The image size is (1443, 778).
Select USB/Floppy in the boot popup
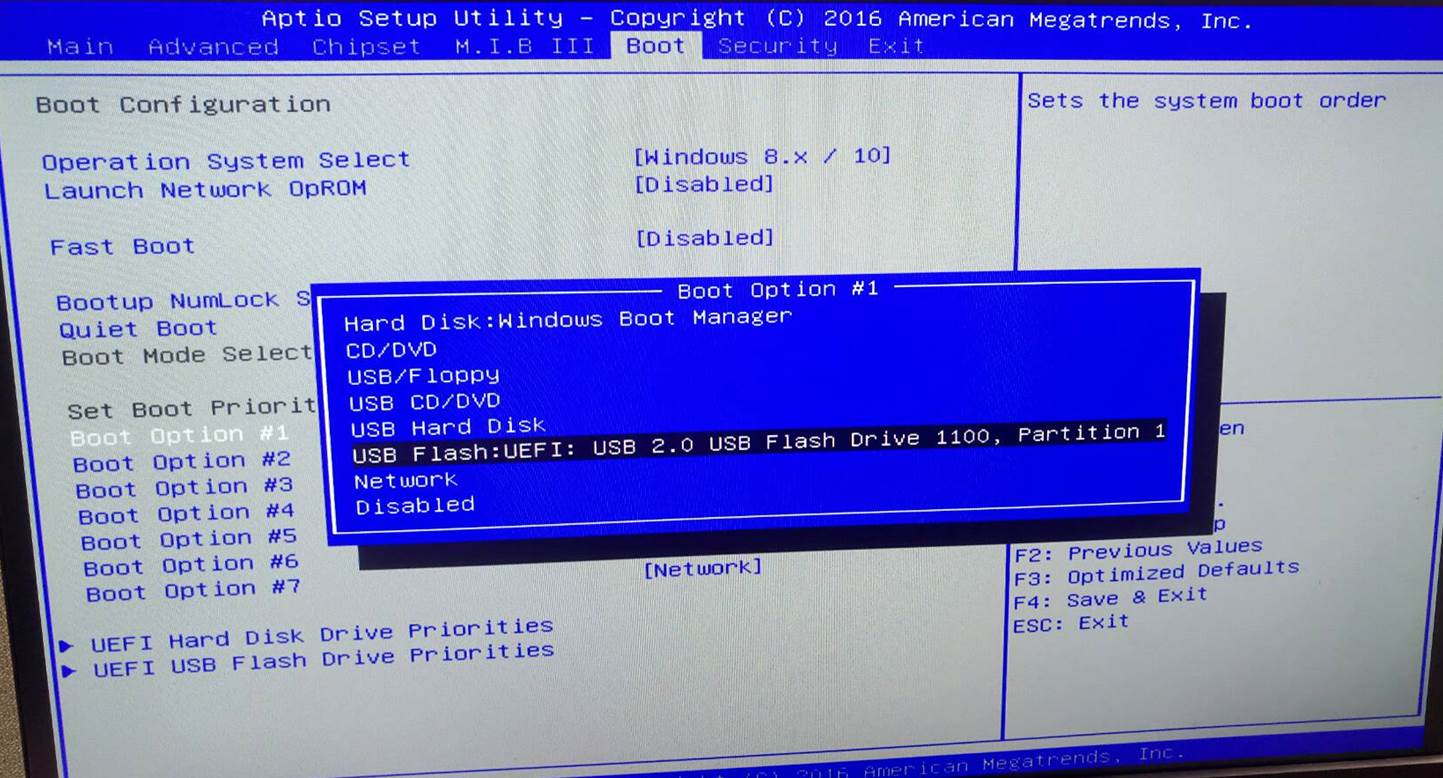422,375
